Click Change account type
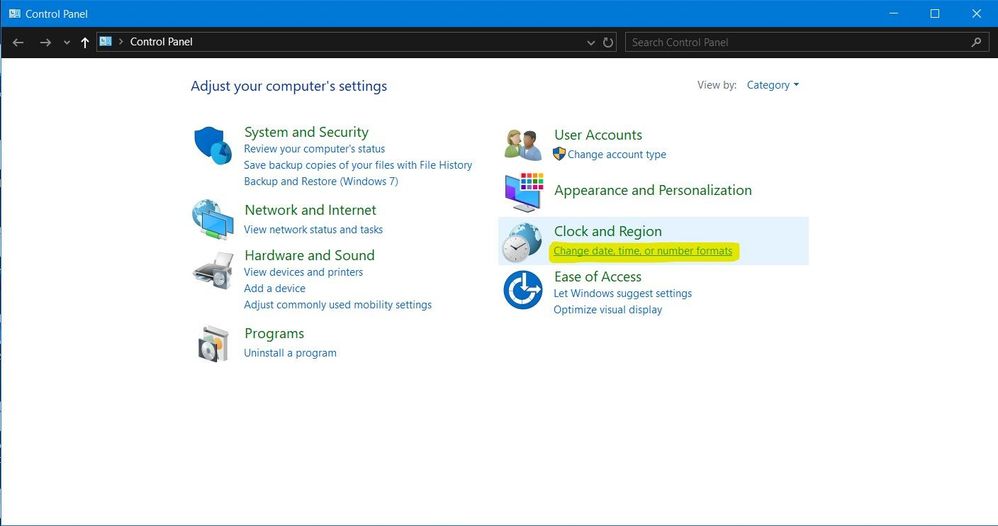The width and height of the screenshot is (998, 526). 617,154
